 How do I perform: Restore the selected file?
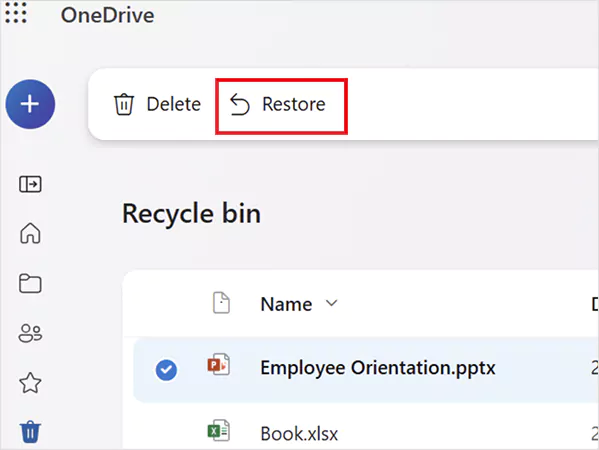coord(278,104)
